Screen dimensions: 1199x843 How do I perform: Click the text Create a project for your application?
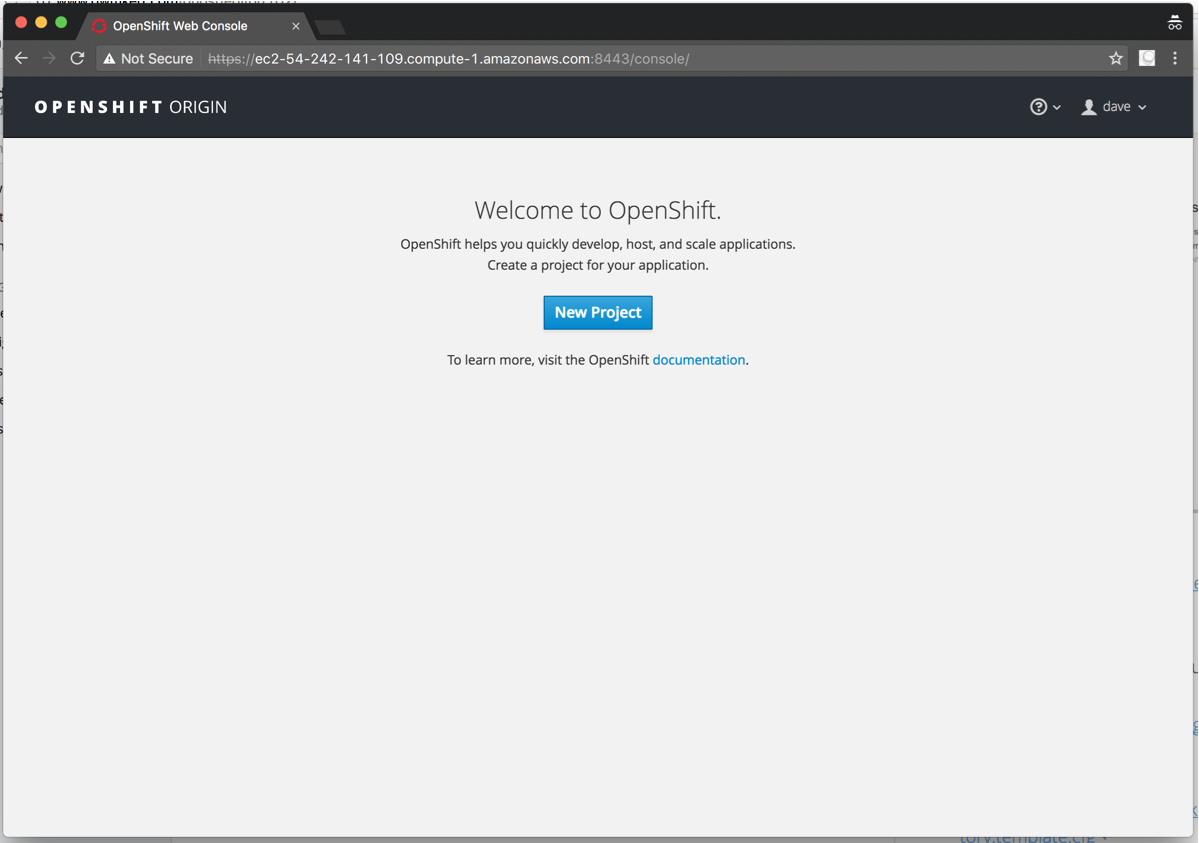click(598, 265)
